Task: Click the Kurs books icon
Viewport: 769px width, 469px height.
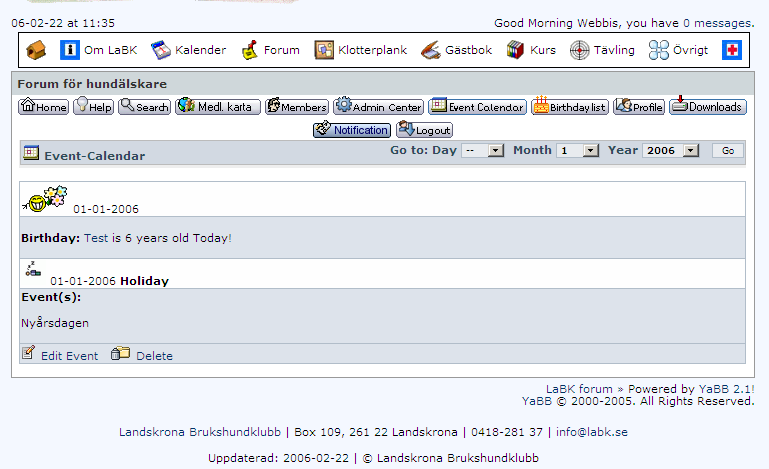Action: coord(515,50)
